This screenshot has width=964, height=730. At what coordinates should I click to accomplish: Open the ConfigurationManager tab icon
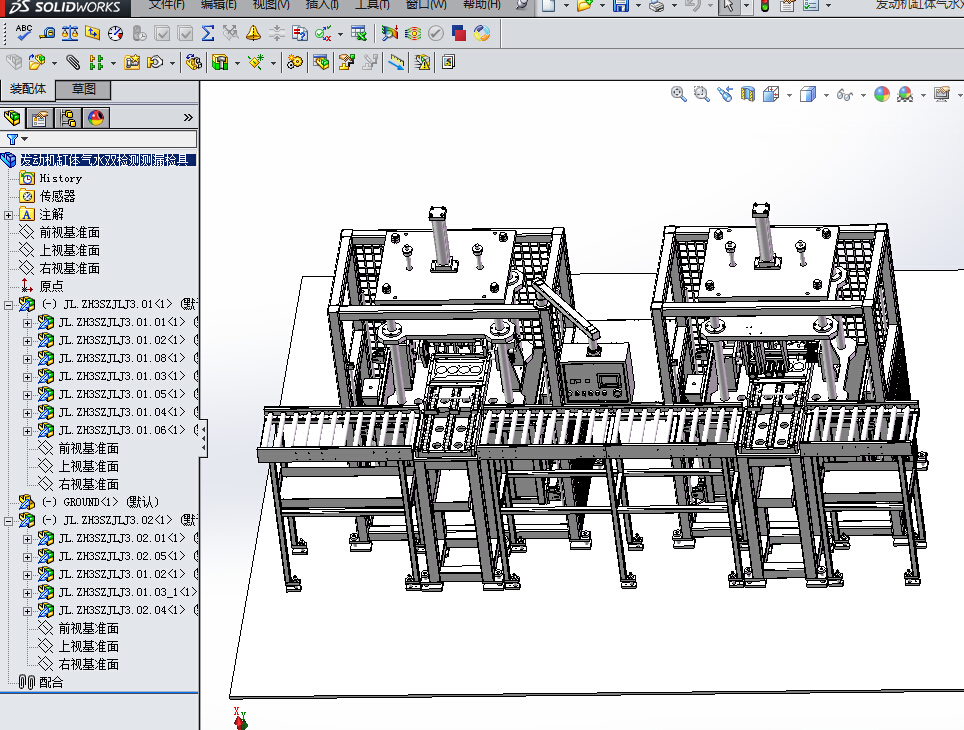point(68,119)
